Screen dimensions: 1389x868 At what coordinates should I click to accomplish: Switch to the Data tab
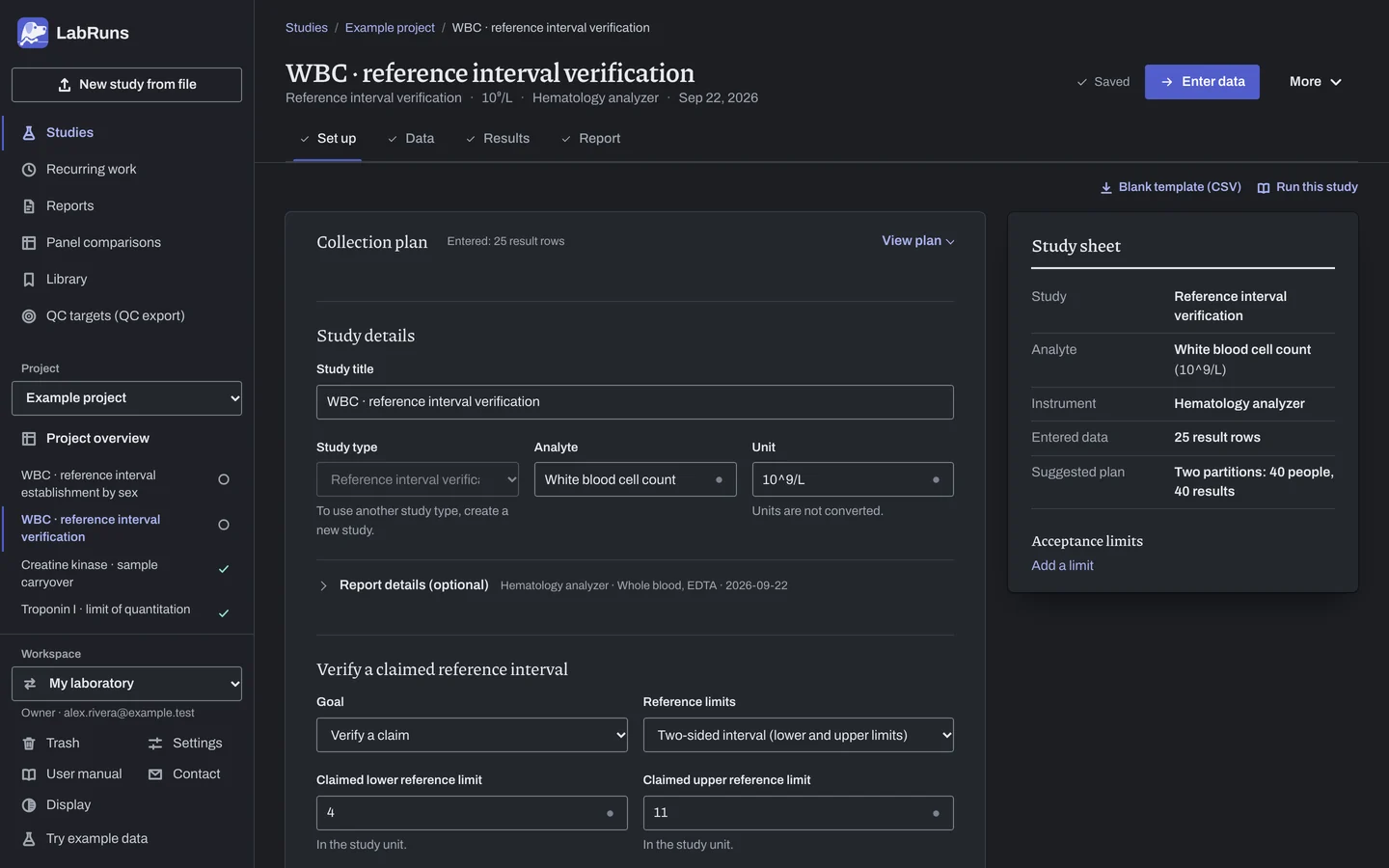pos(410,139)
